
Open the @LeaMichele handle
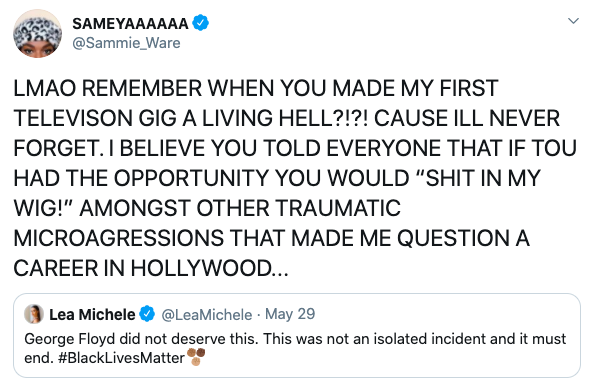click(206, 315)
